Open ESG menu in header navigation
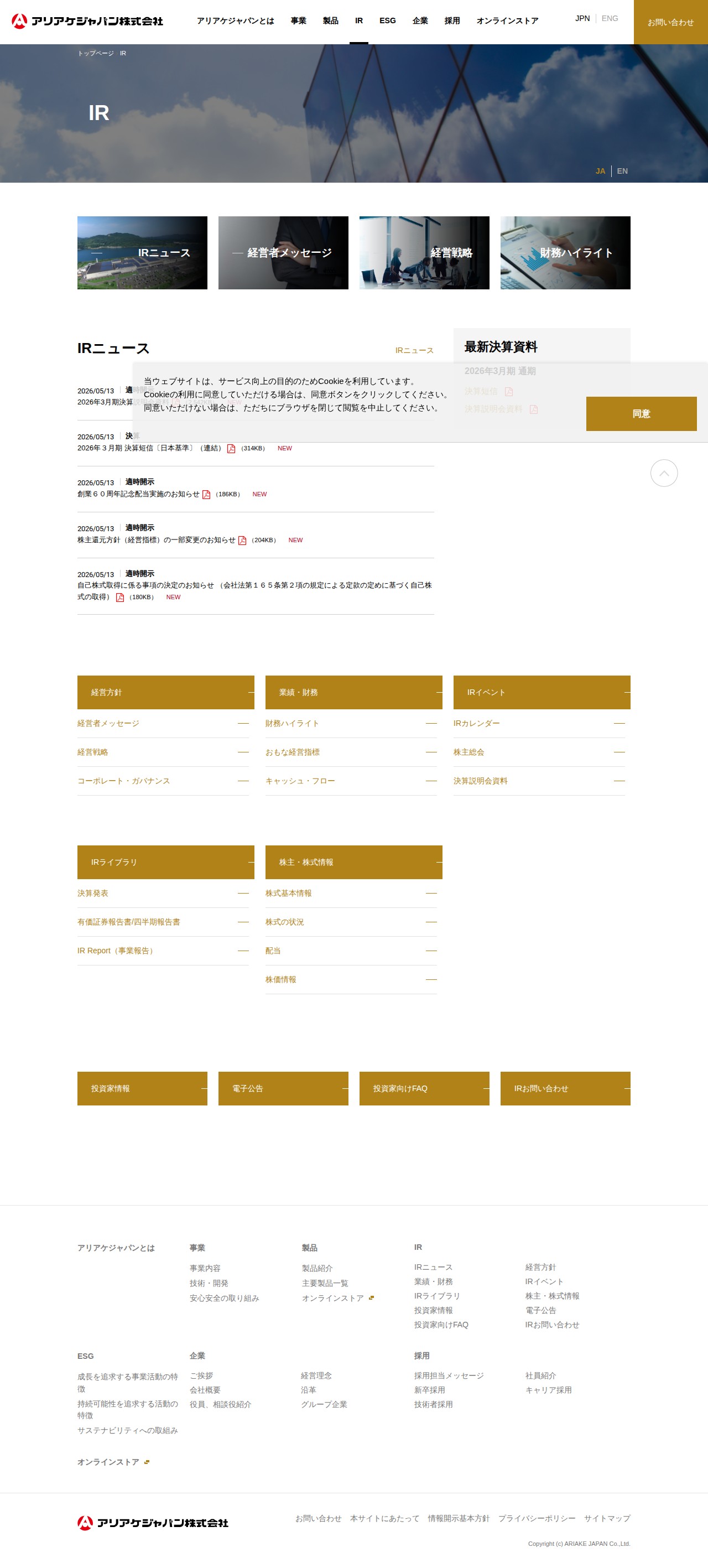 [388, 20]
